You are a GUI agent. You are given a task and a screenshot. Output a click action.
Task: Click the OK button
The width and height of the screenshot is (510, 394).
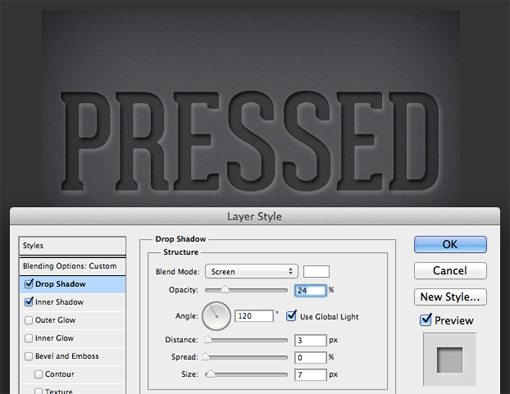(450, 244)
